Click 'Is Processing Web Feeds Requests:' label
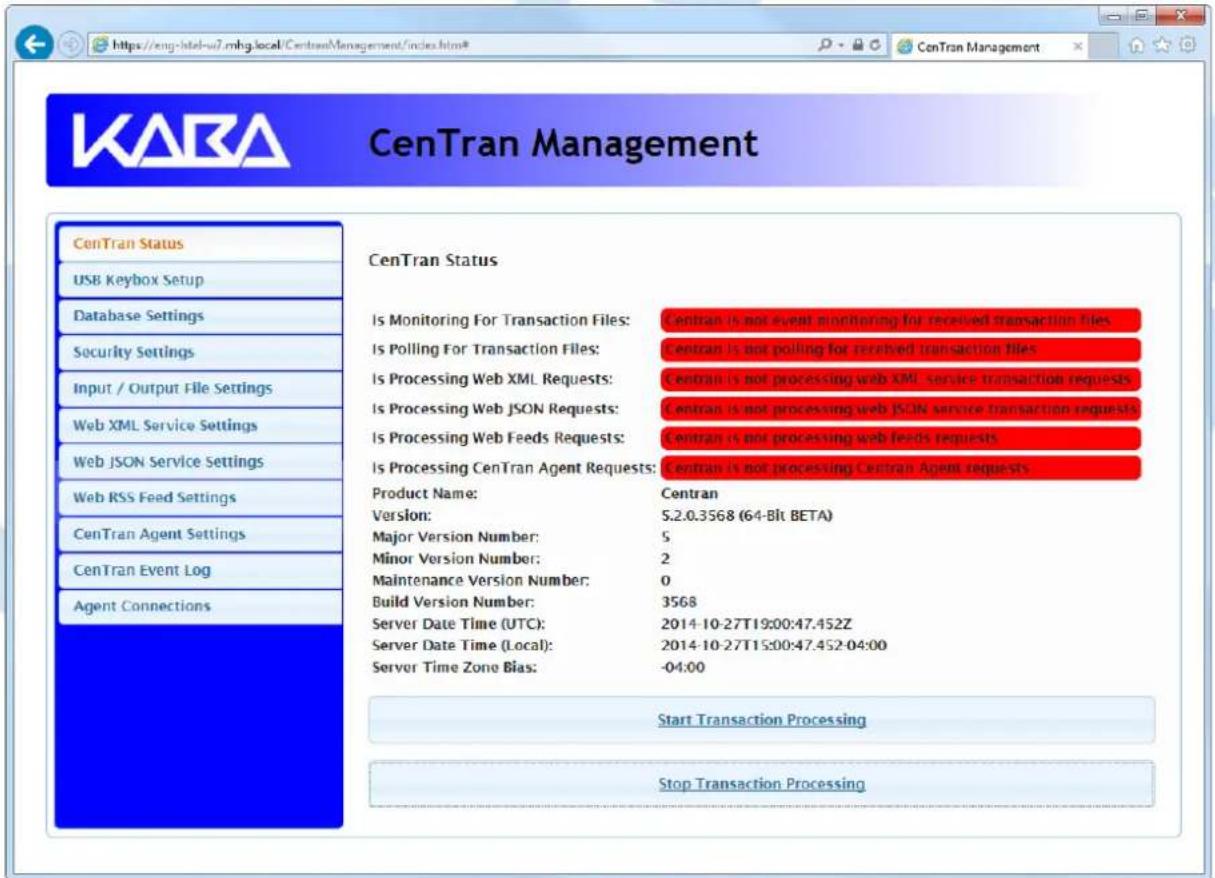Image resolution: width=1215 pixels, height=878 pixels. tap(498, 438)
